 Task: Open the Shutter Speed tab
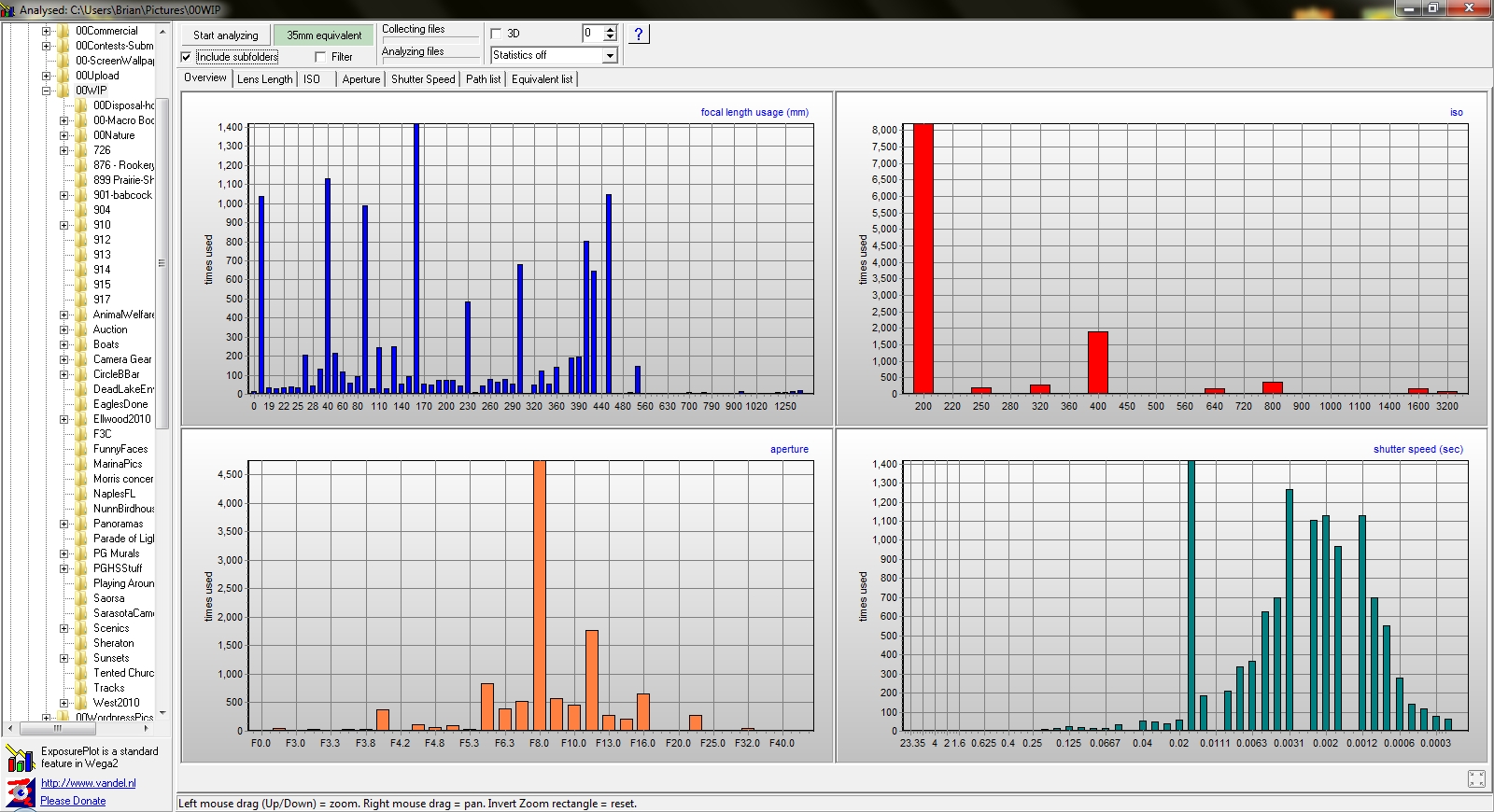[423, 79]
